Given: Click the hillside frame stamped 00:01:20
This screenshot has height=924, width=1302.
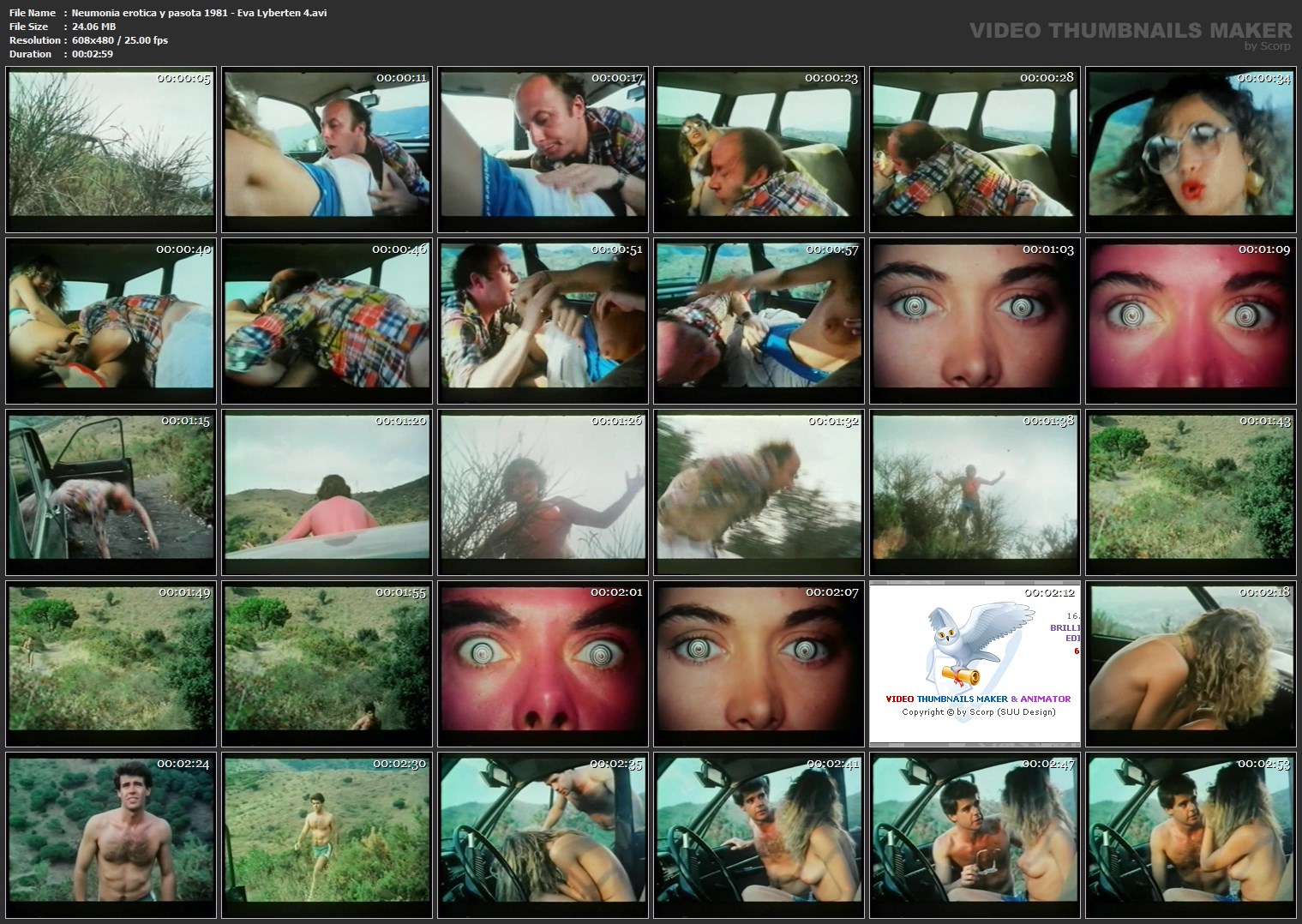Looking at the screenshot, I should pos(327,493).
